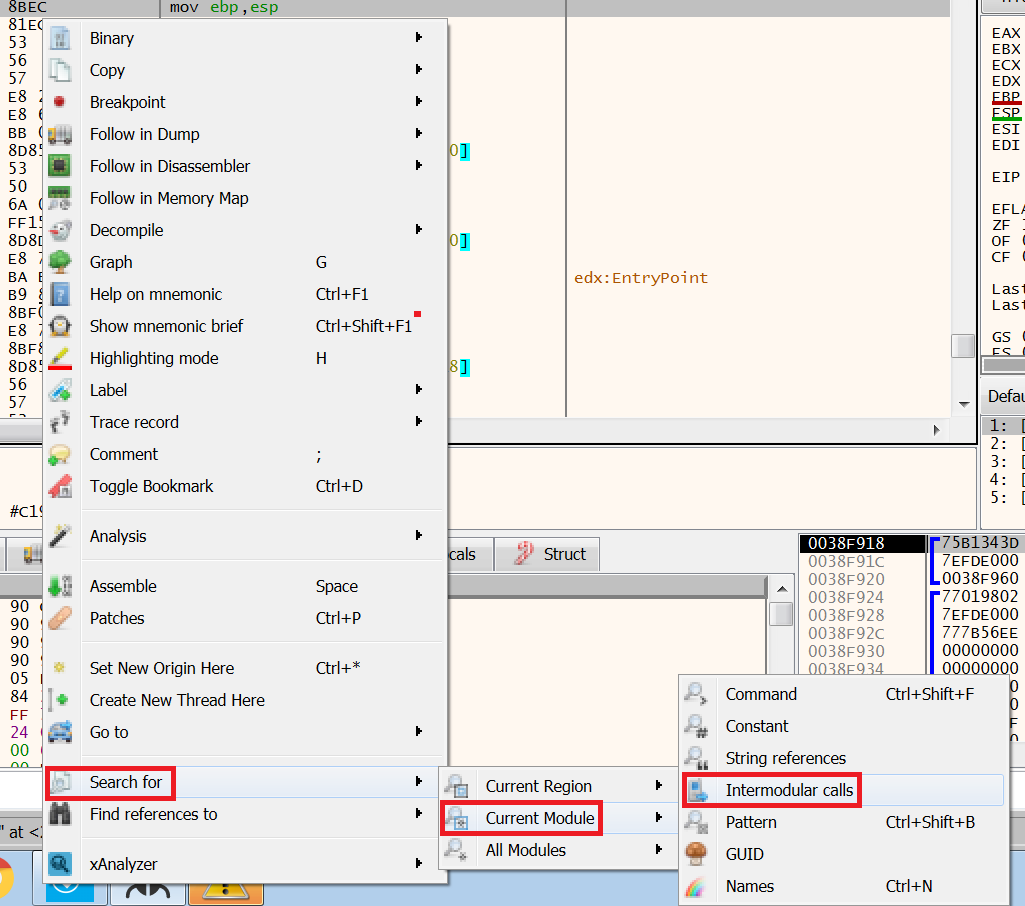Open the Graph view via its tree icon
This screenshot has width=1025, height=906.
tap(60, 262)
